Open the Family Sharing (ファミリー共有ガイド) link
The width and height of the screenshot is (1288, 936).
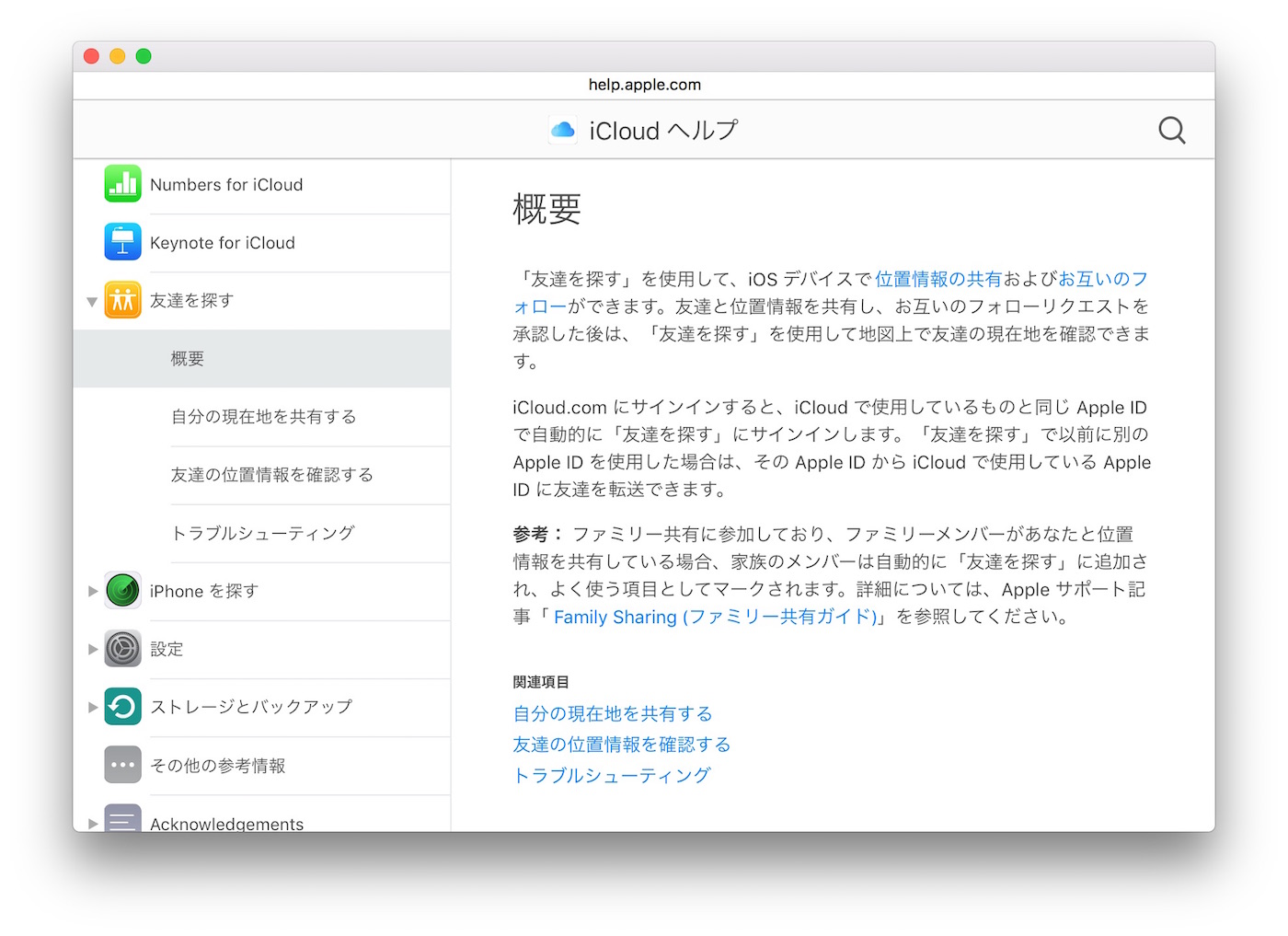[715, 617]
